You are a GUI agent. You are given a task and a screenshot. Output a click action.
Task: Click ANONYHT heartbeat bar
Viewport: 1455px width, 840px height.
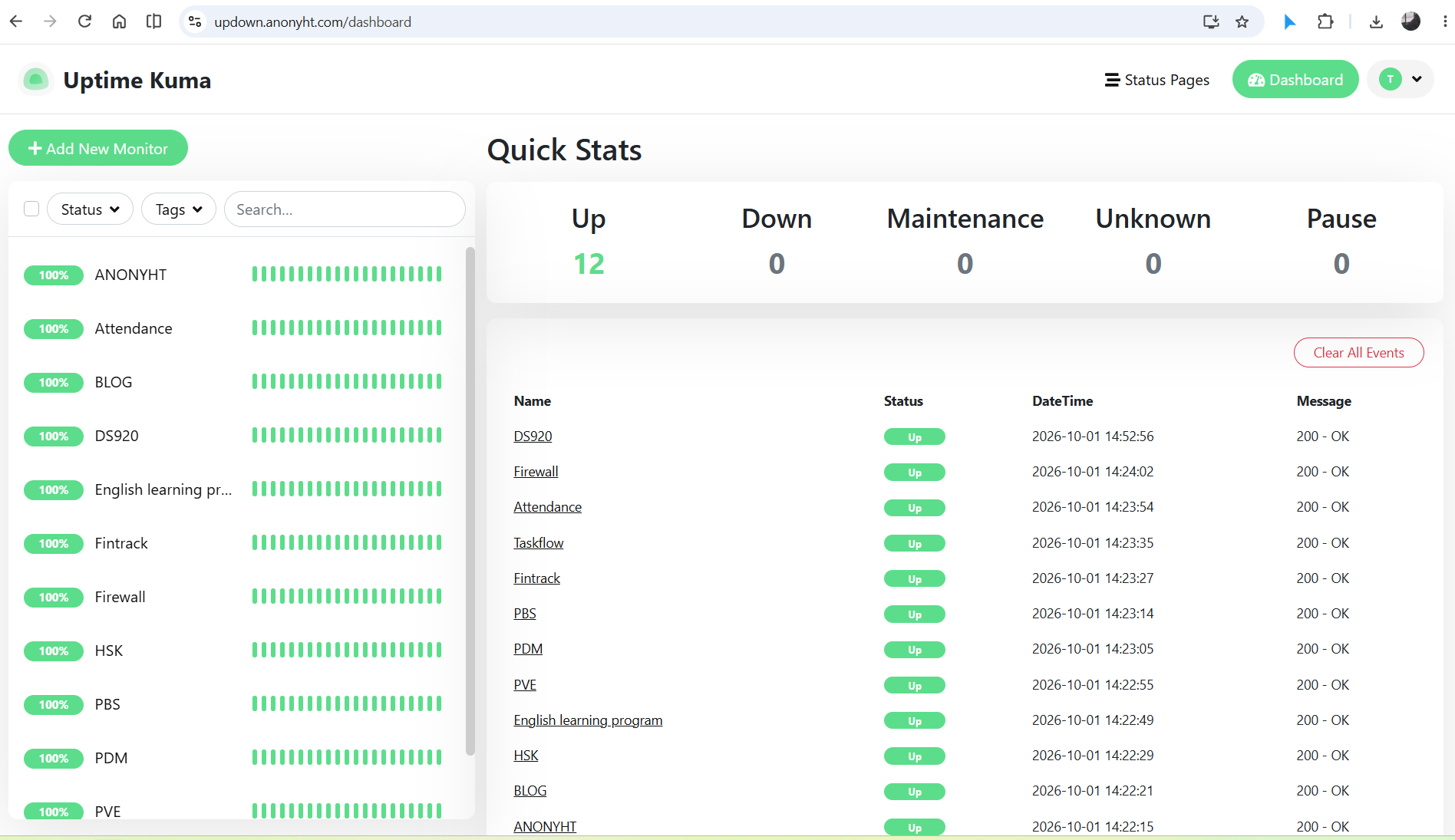(347, 274)
